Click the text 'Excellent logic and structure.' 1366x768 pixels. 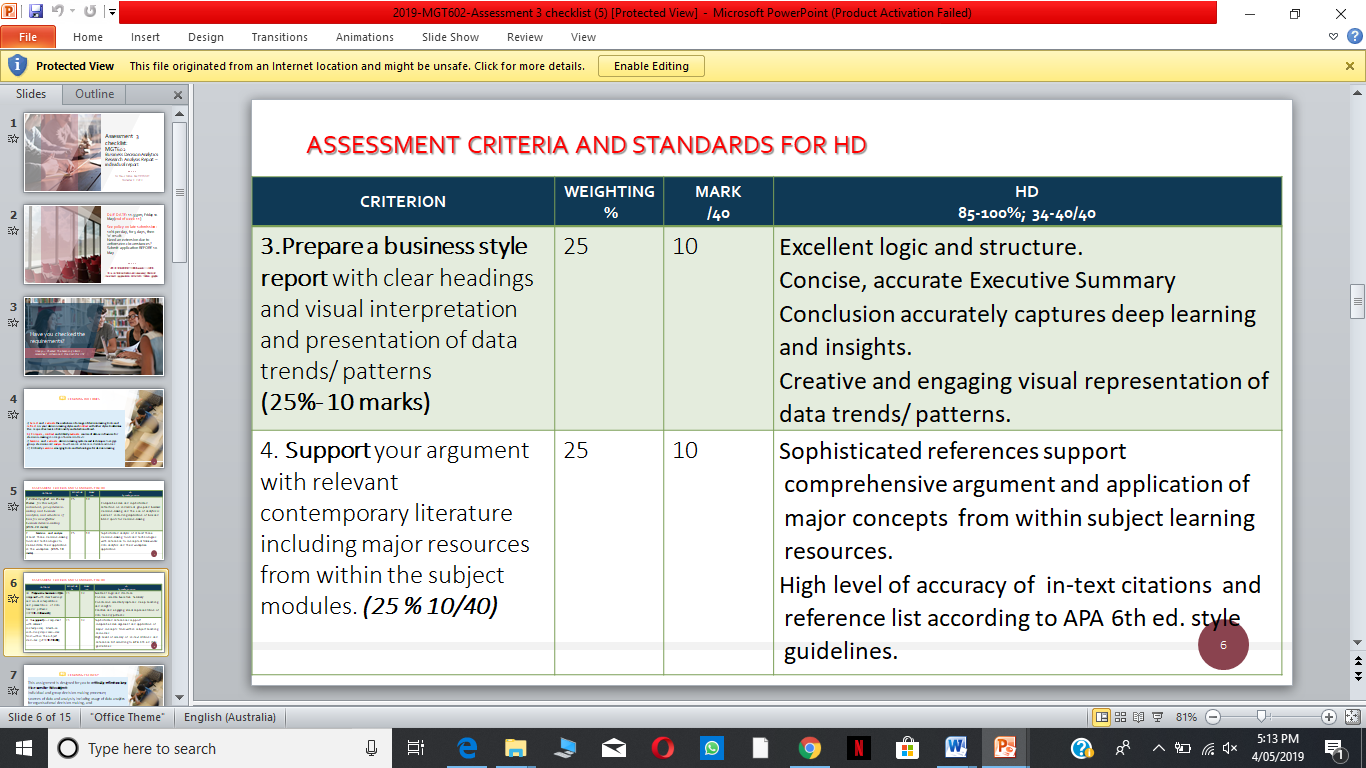point(931,247)
